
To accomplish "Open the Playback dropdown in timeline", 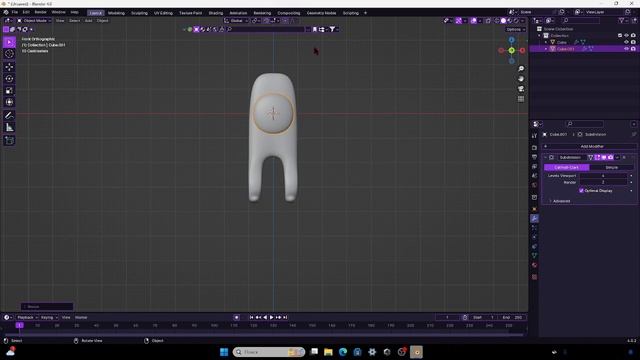I will [x=27, y=318].
